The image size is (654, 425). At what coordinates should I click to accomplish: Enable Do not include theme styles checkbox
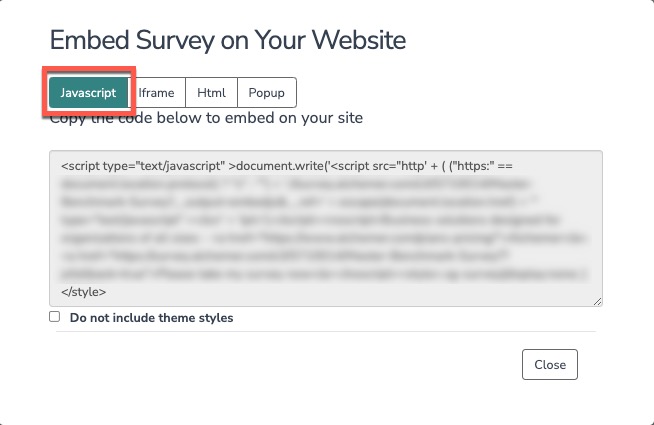[55, 317]
